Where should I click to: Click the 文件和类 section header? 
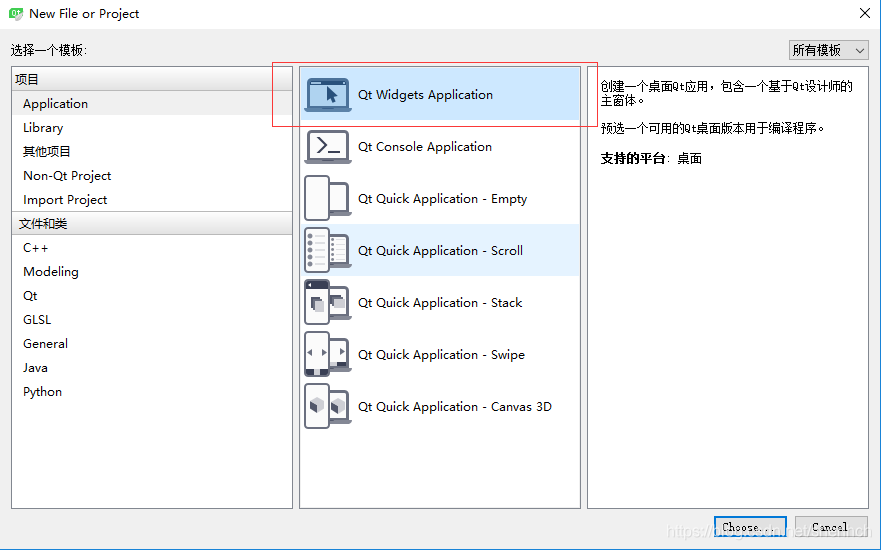point(152,224)
